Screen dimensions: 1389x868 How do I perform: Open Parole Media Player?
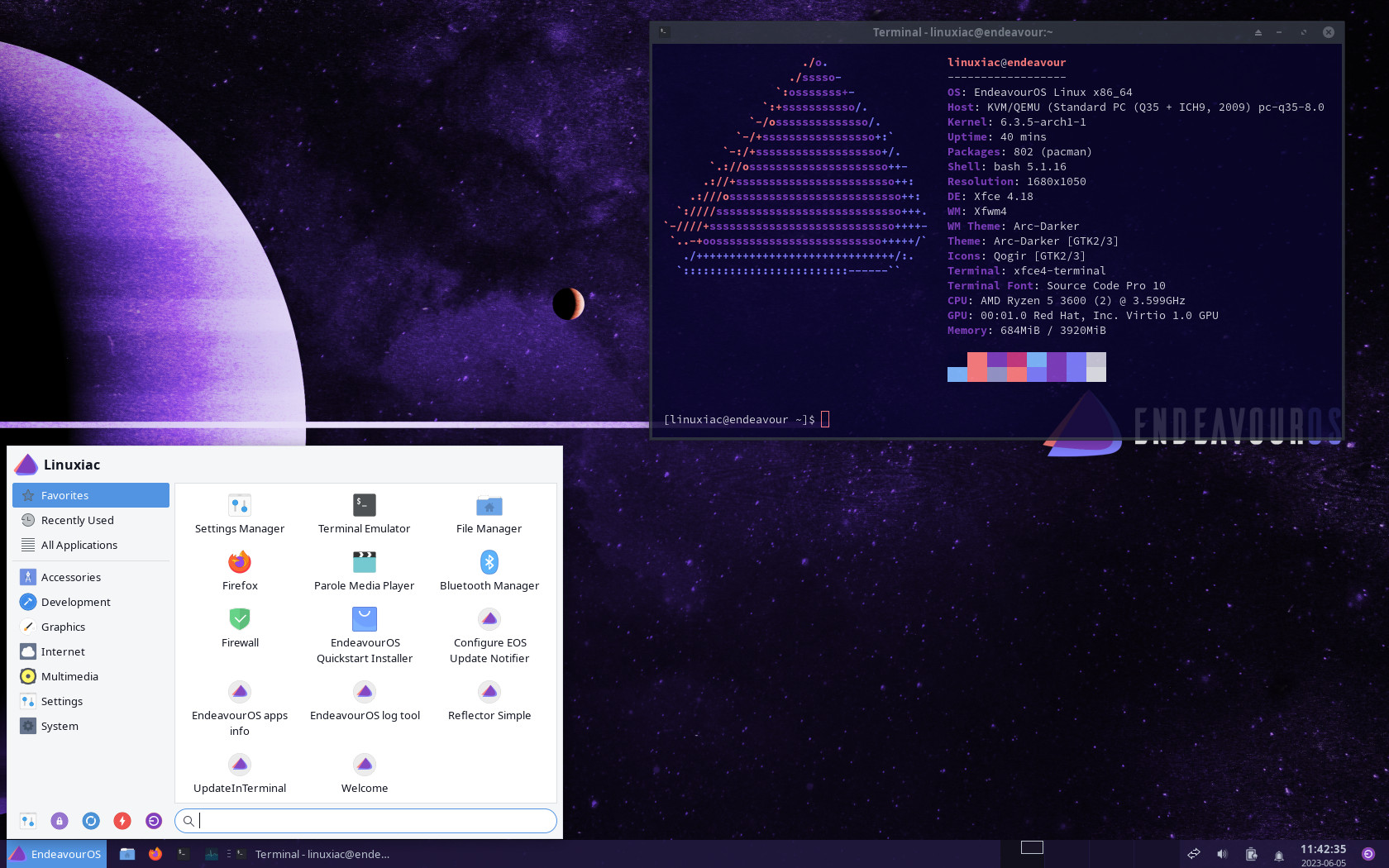(365, 571)
